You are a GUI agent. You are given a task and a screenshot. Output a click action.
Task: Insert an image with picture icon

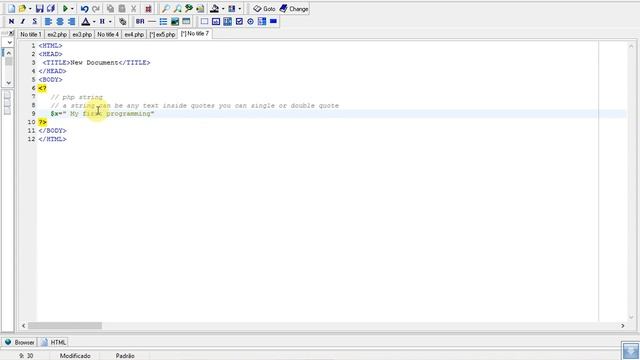pyautogui.click(x=175, y=21)
